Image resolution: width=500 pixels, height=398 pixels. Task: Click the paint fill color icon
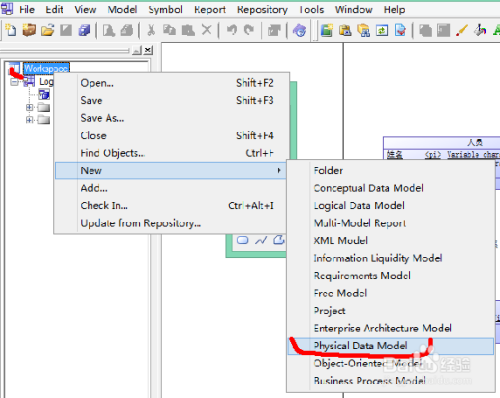(x=480, y=30)
